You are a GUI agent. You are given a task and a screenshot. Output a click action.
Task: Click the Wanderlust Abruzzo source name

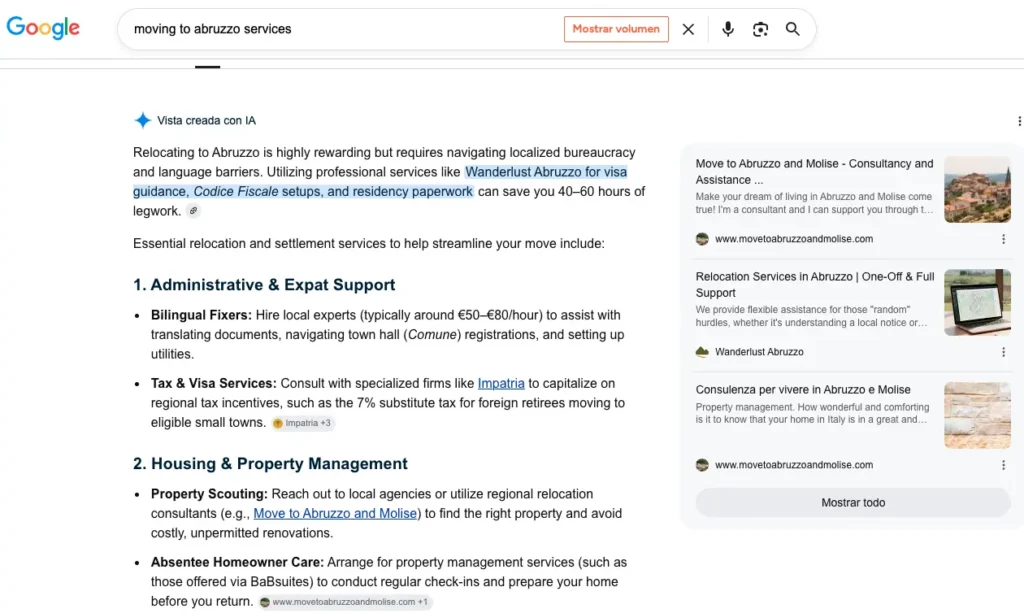pos(759,352)
